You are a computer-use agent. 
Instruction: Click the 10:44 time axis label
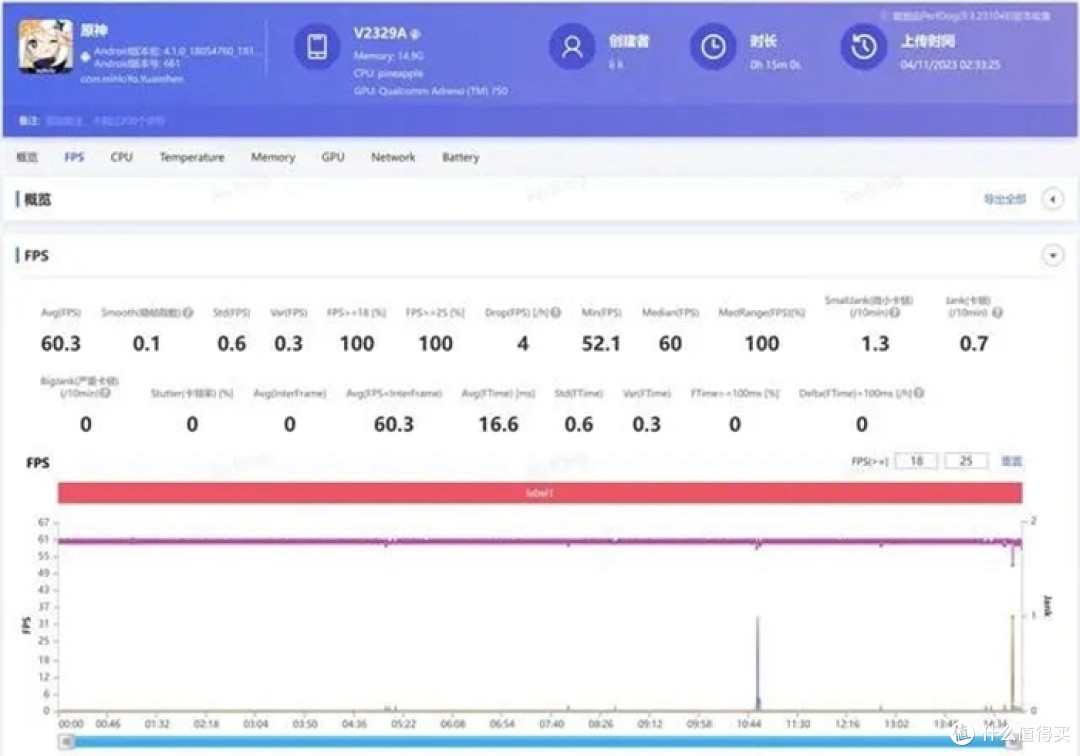coord(749,724)
